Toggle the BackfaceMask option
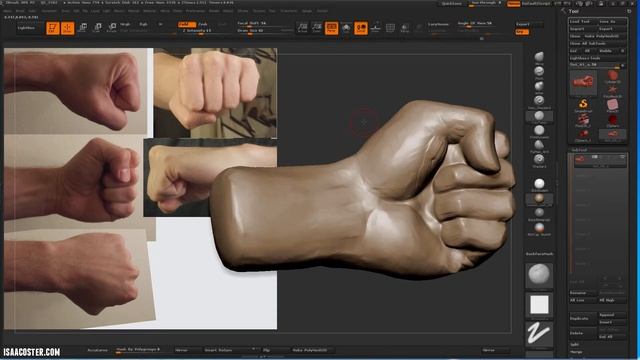 (x=539, y=254)
